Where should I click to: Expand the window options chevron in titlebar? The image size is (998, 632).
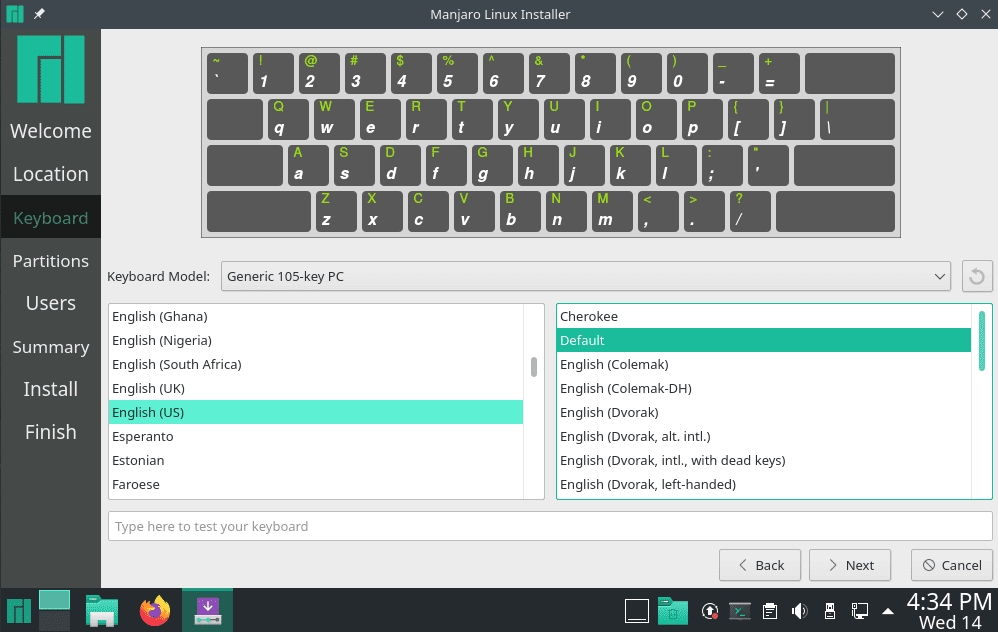coord(938,14)
